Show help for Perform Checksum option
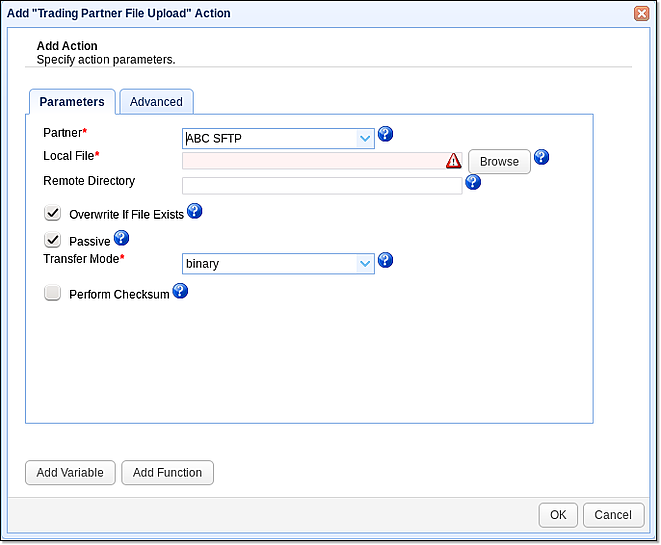 [180, 291]
